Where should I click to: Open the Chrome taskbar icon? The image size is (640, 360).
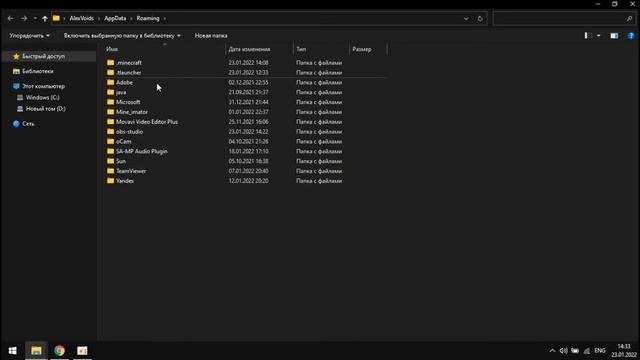59,351
